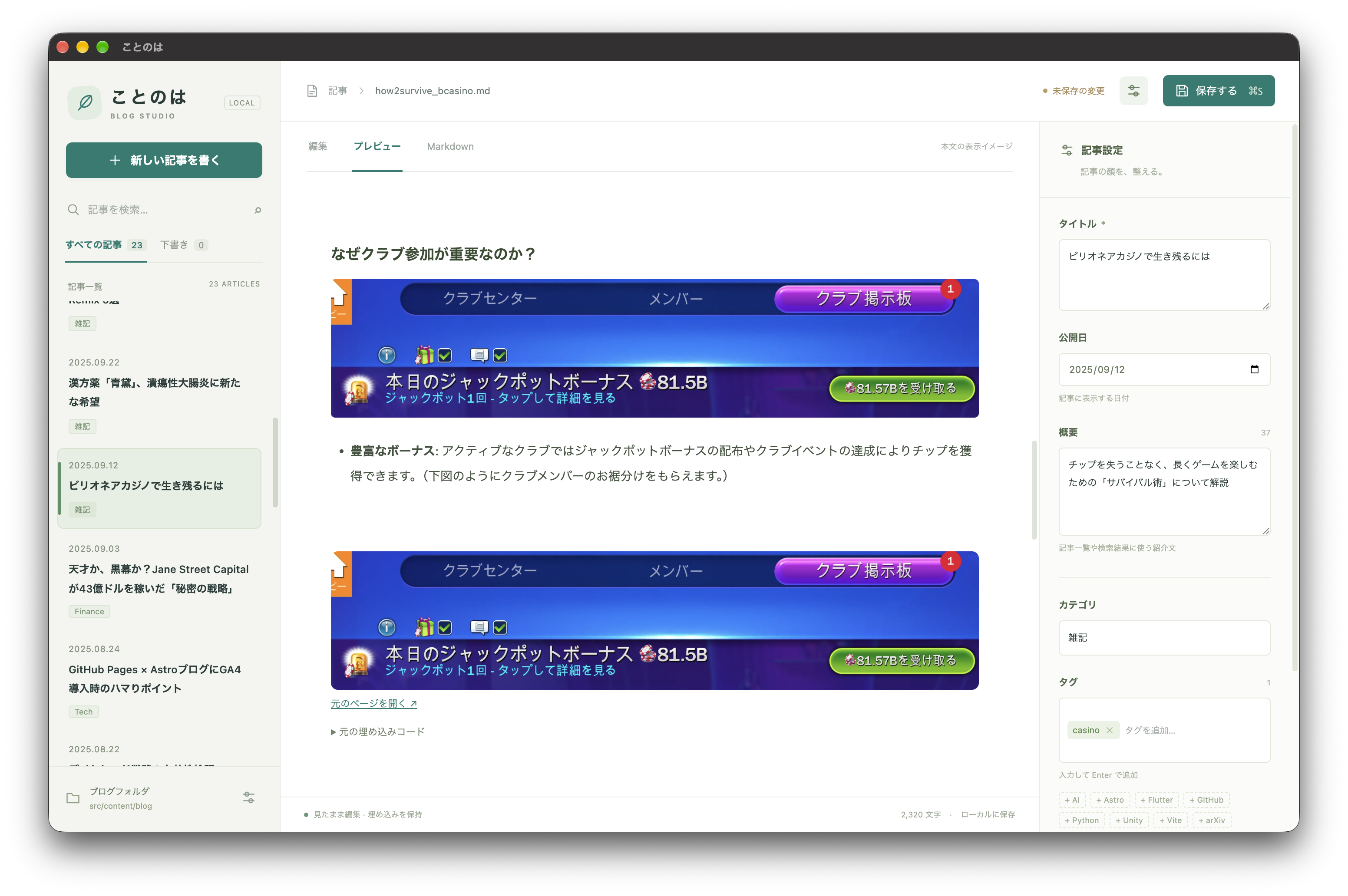1348x896 pixels.
Task: Click the document icon in breadcrumb
Action: 312,91
